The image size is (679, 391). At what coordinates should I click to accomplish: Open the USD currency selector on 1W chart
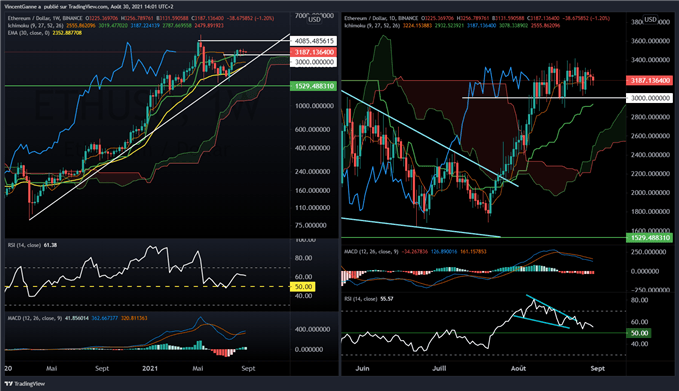pos(314,19)
